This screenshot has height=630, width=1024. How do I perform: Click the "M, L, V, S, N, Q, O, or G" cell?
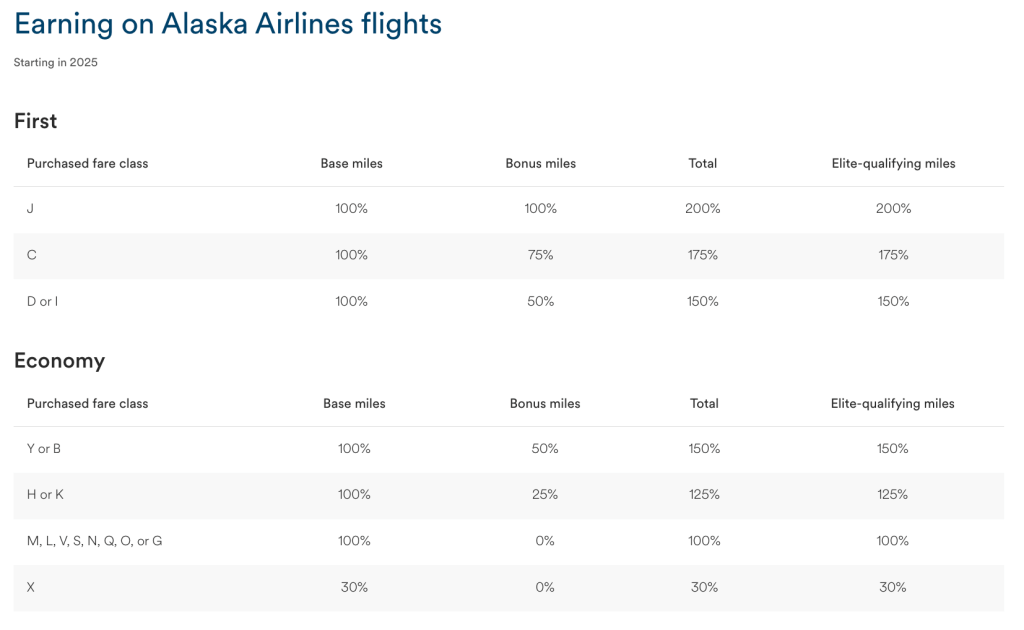pyautogui.click(x=94, y=541)
